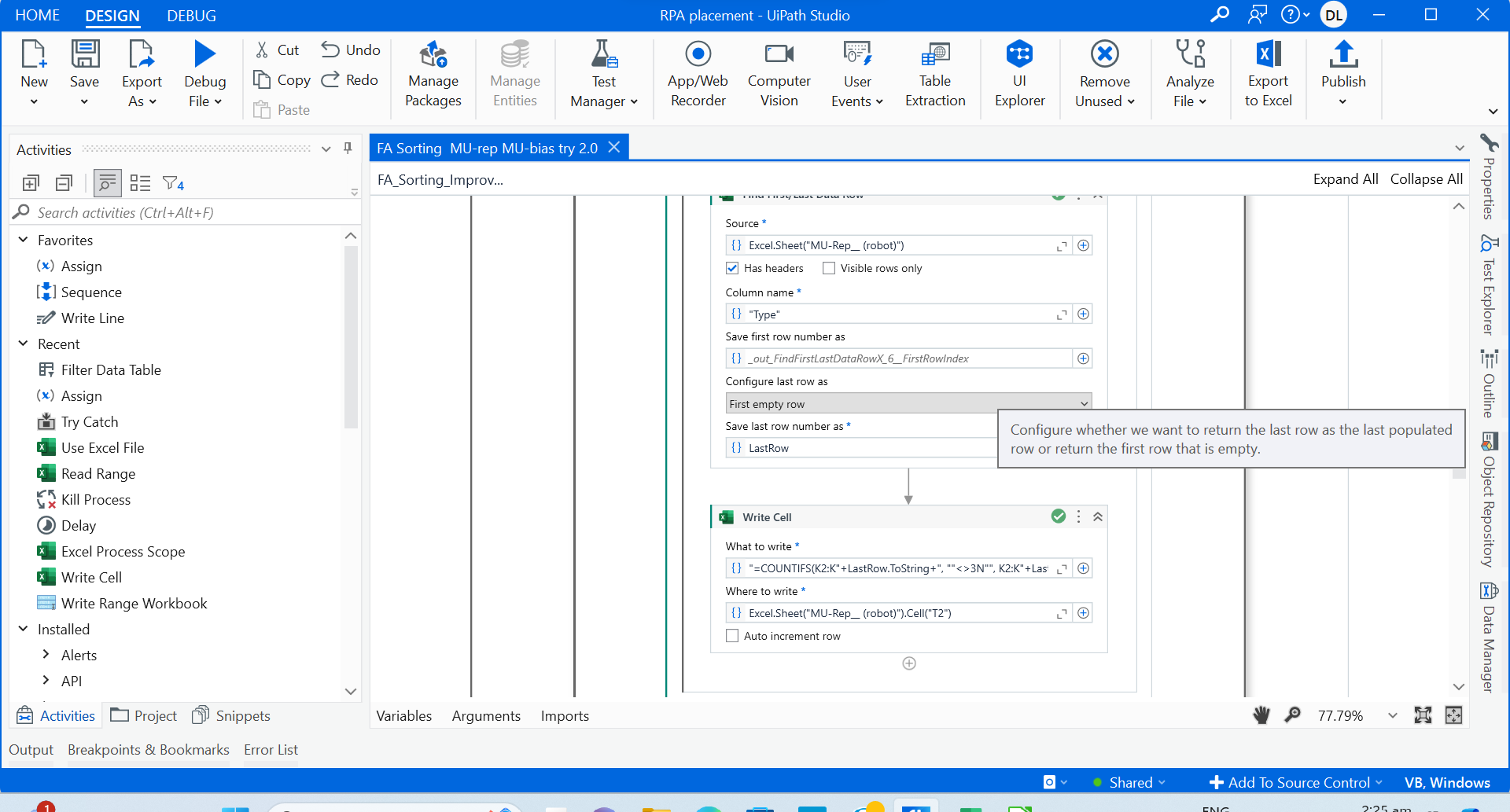Select Filter Data Table activity
Screen dimensions: 1510x812
click(111, 369)
